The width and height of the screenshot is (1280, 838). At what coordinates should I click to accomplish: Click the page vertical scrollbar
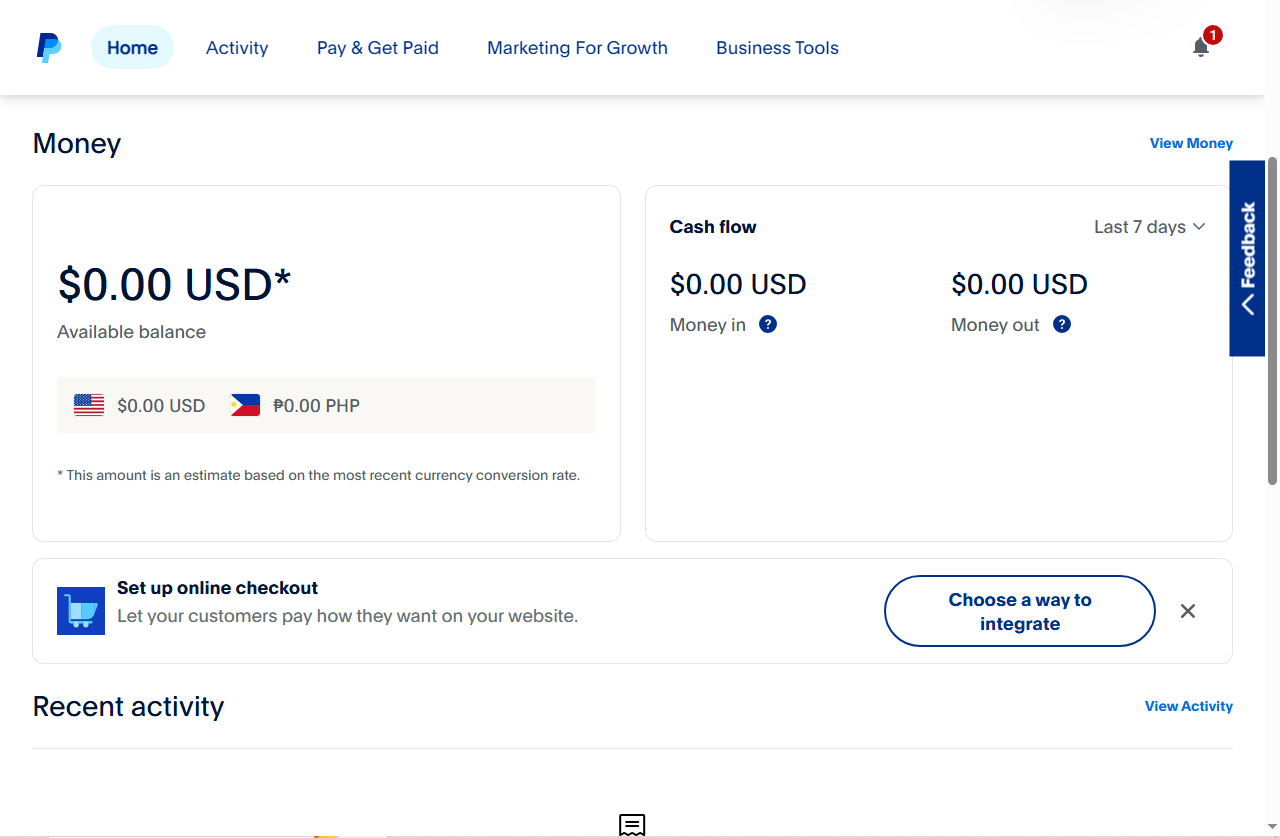coord(1272,320)
